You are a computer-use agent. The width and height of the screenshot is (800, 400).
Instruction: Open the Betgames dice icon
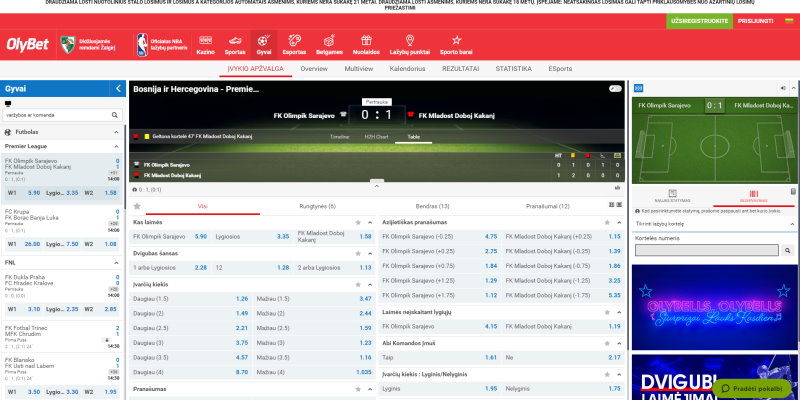point(329,40)
